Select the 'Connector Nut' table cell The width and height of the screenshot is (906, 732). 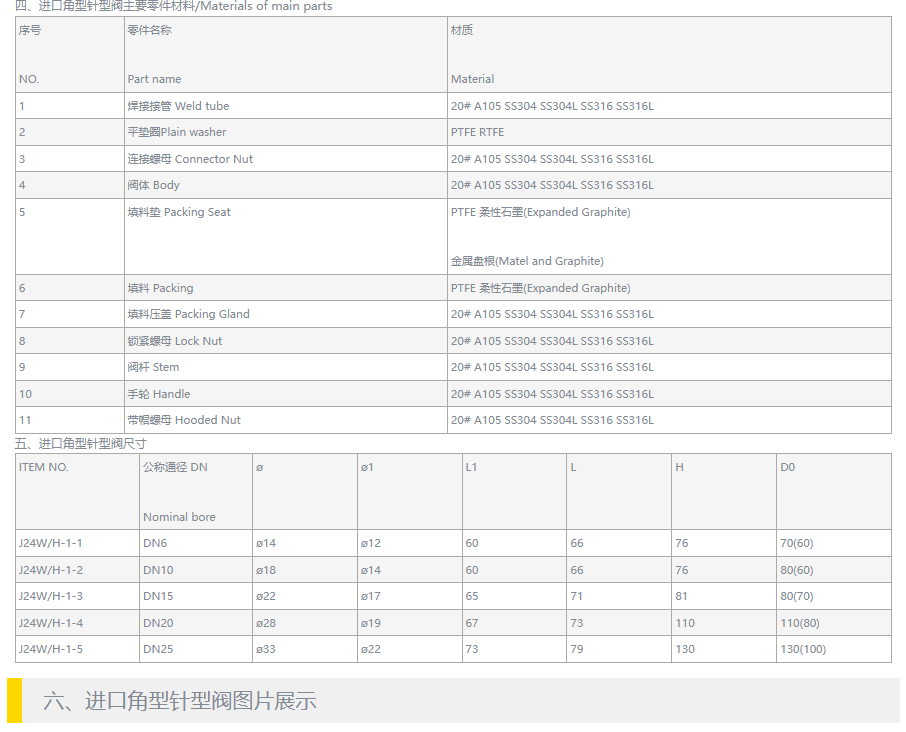coord(190,159)
